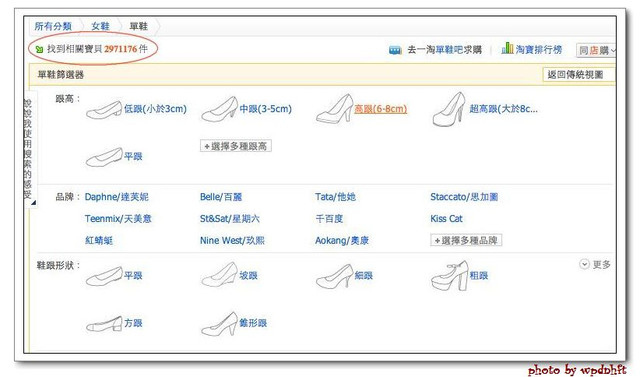Filter by brand 紅蜻蜓
Image resolution: width=640 pixels, height=377 pixels.
click(x=99, y=241)
